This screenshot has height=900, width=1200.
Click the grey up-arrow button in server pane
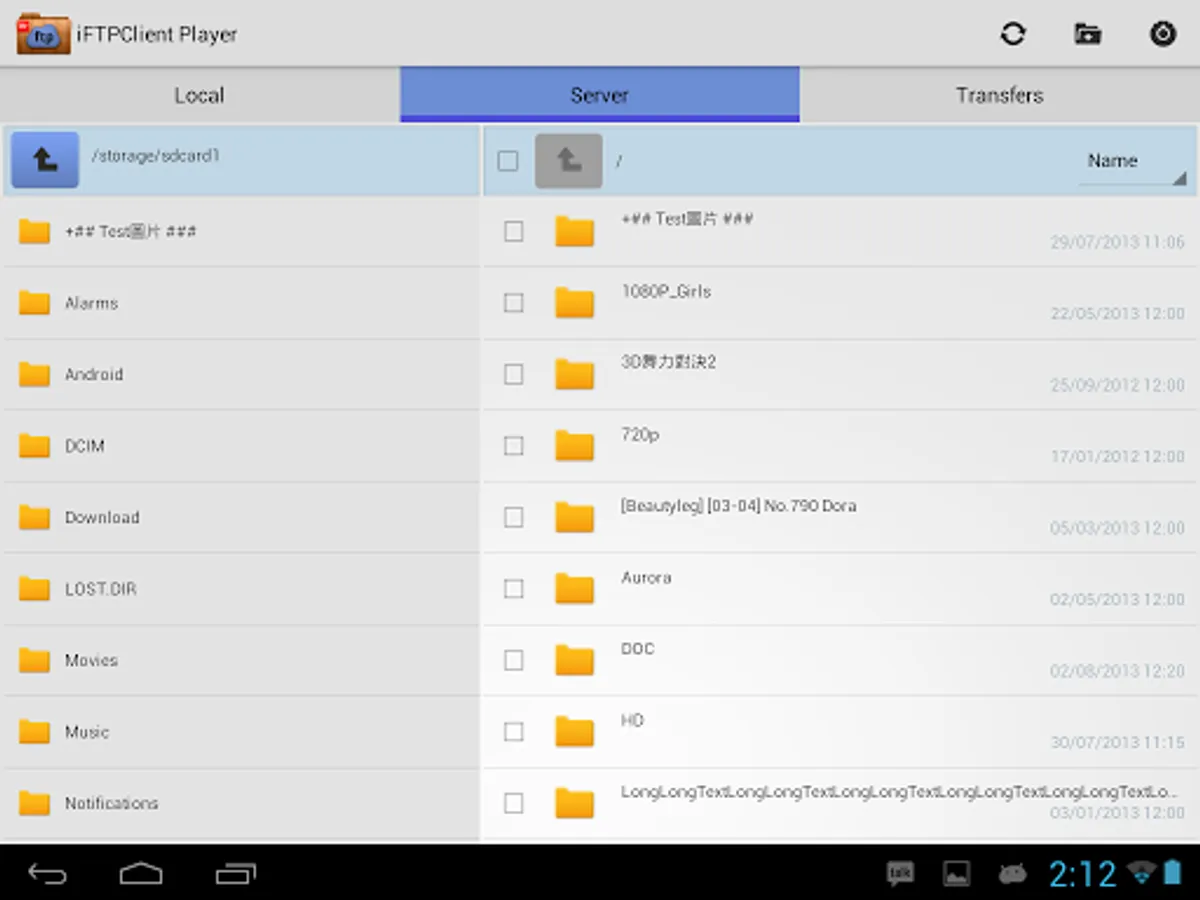click(x=569, y=160)
